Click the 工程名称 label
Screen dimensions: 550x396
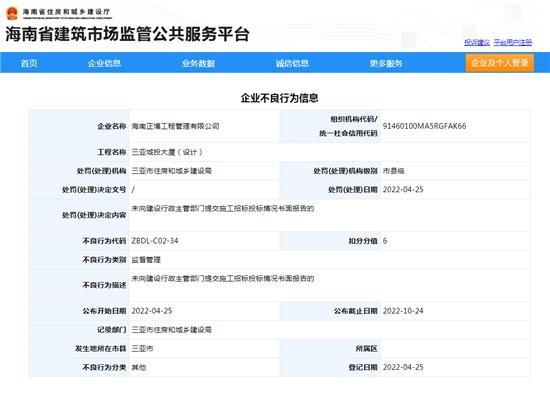point(112,152)
